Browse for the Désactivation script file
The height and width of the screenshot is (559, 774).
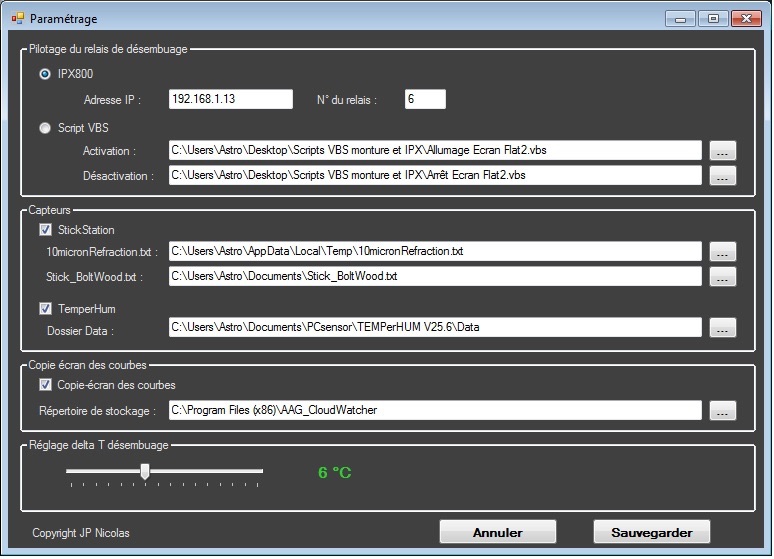click(723, 175)
